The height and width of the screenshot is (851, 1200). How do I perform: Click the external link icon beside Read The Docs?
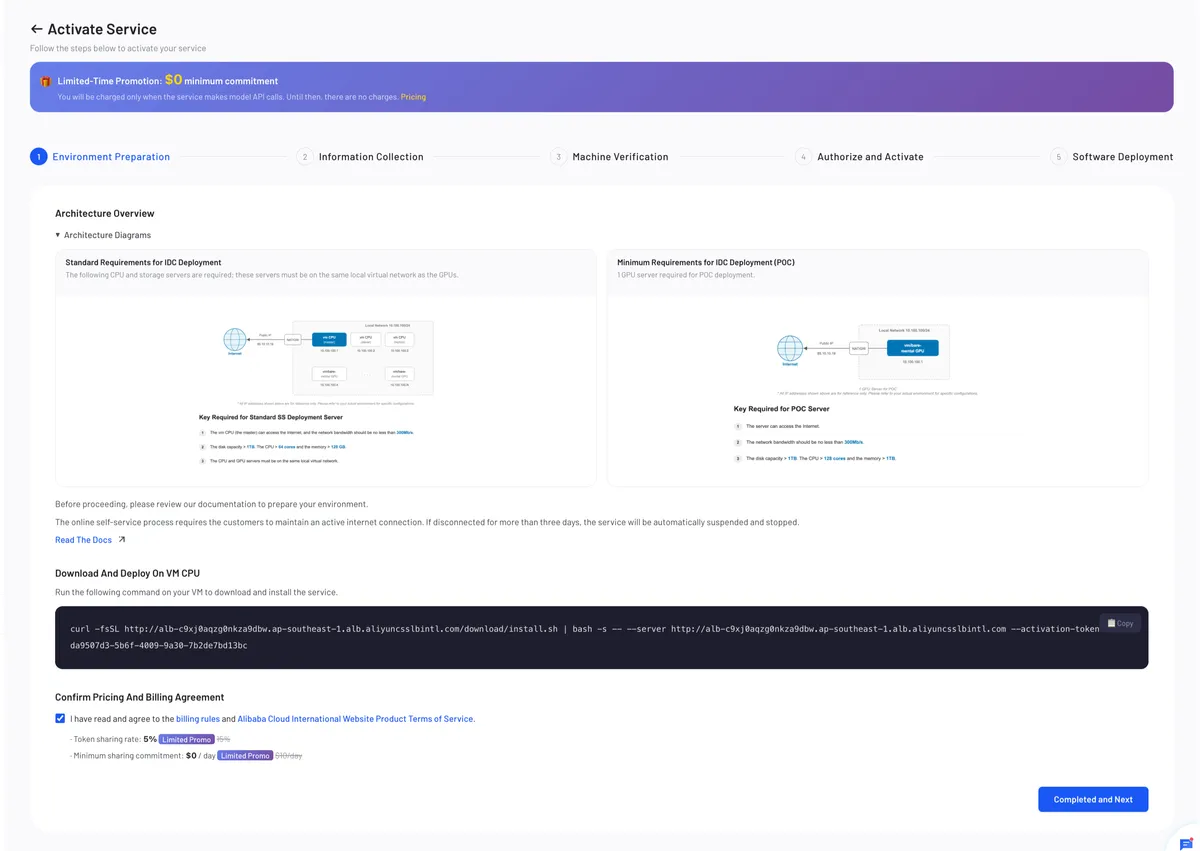click(x=122, y=540)
